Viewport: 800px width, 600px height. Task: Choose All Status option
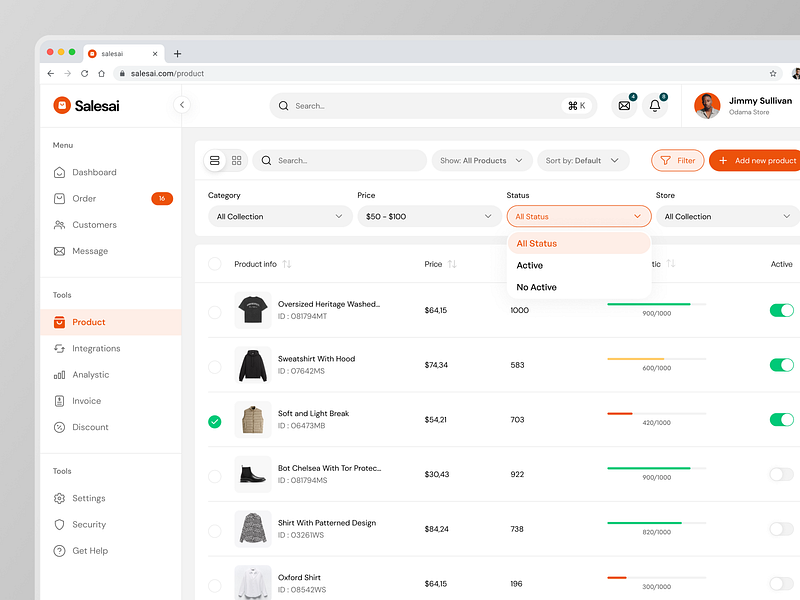coord(579,243)
